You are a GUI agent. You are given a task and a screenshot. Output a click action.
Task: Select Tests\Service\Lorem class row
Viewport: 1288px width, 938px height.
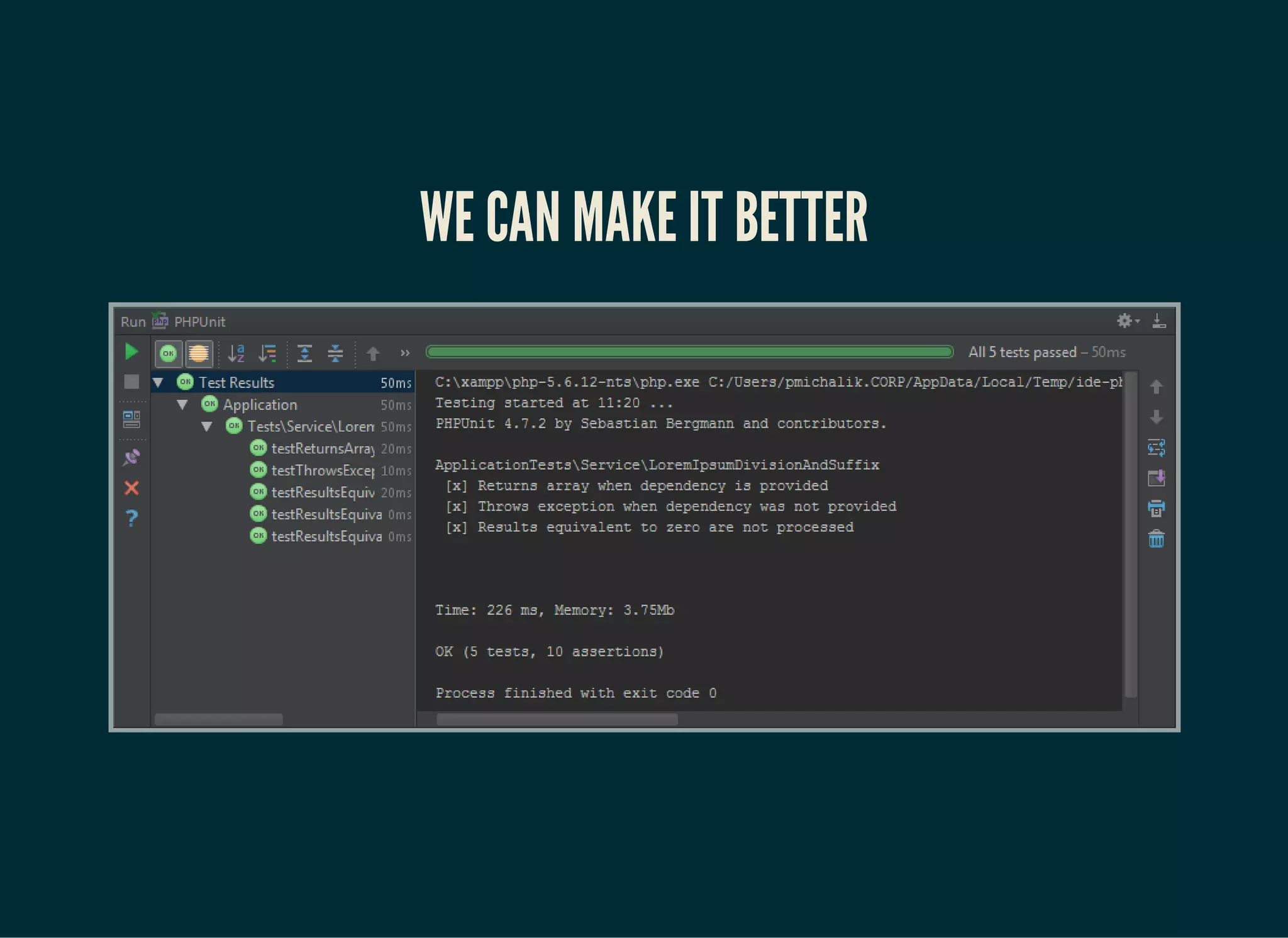pyautogui.click(x=282, y=426)
